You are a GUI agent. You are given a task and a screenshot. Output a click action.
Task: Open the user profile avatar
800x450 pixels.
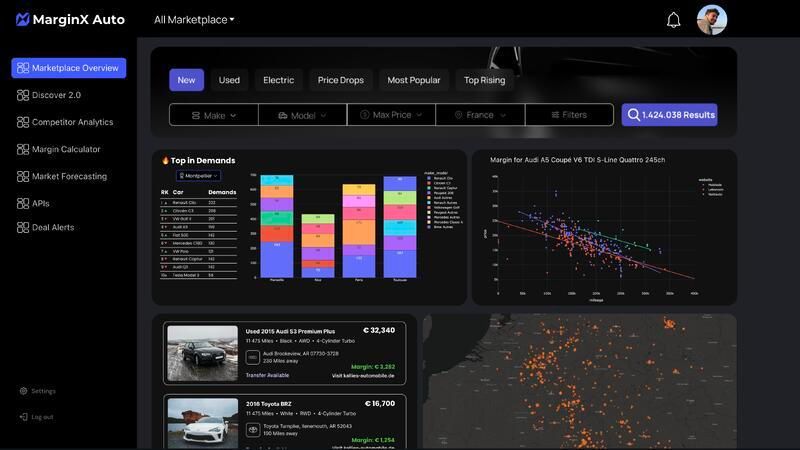click(712, 20)
